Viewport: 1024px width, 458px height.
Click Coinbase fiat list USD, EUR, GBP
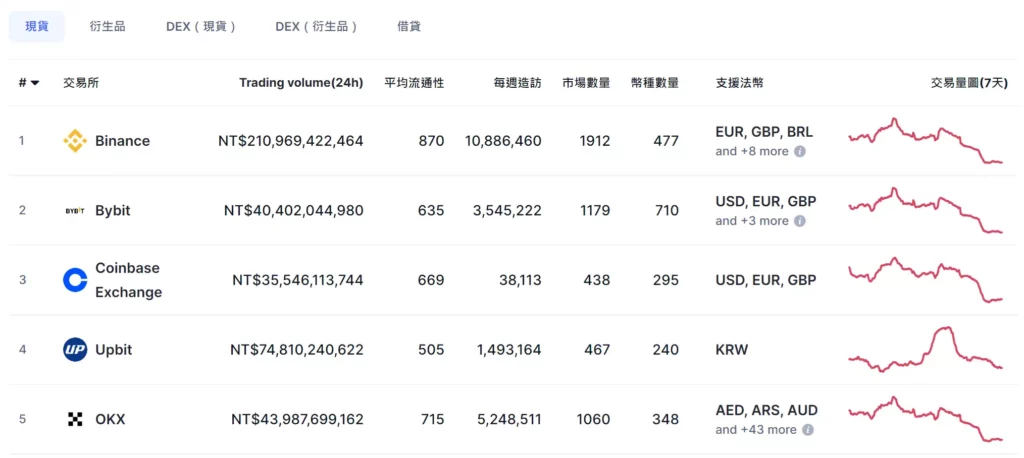(x=766, y=280)
